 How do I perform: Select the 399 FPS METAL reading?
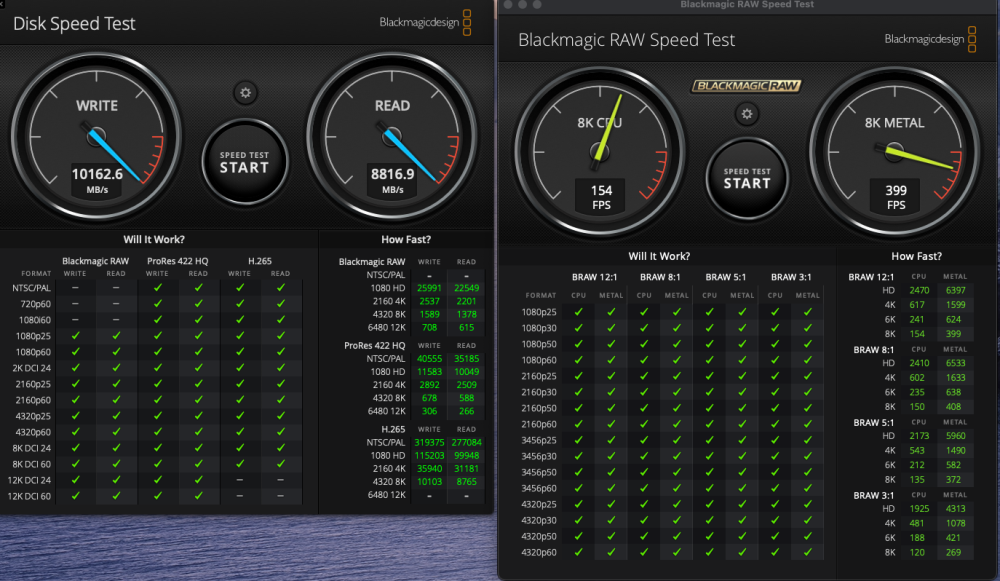[896, 197]
